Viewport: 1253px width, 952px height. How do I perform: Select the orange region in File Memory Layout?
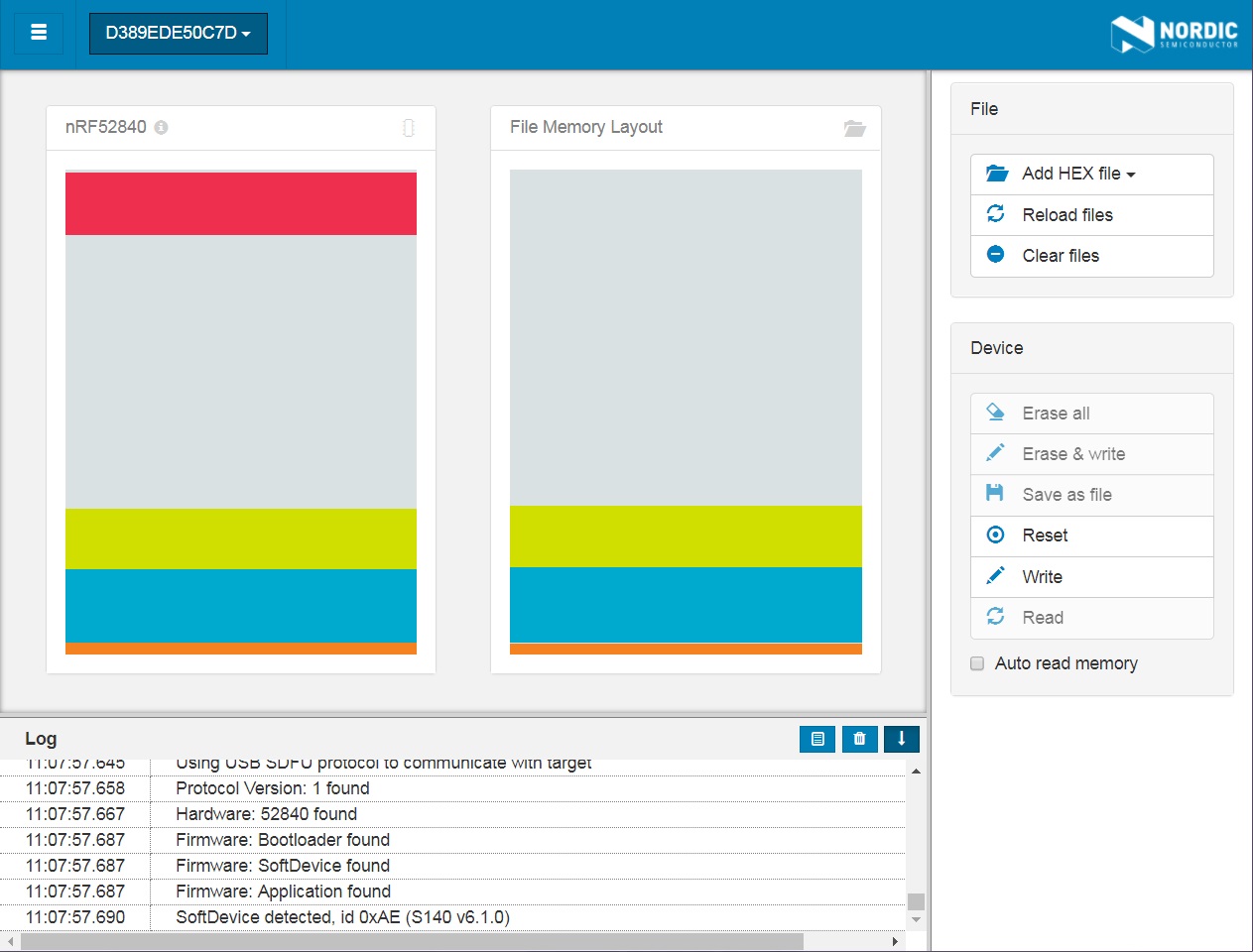click(686, 650)
